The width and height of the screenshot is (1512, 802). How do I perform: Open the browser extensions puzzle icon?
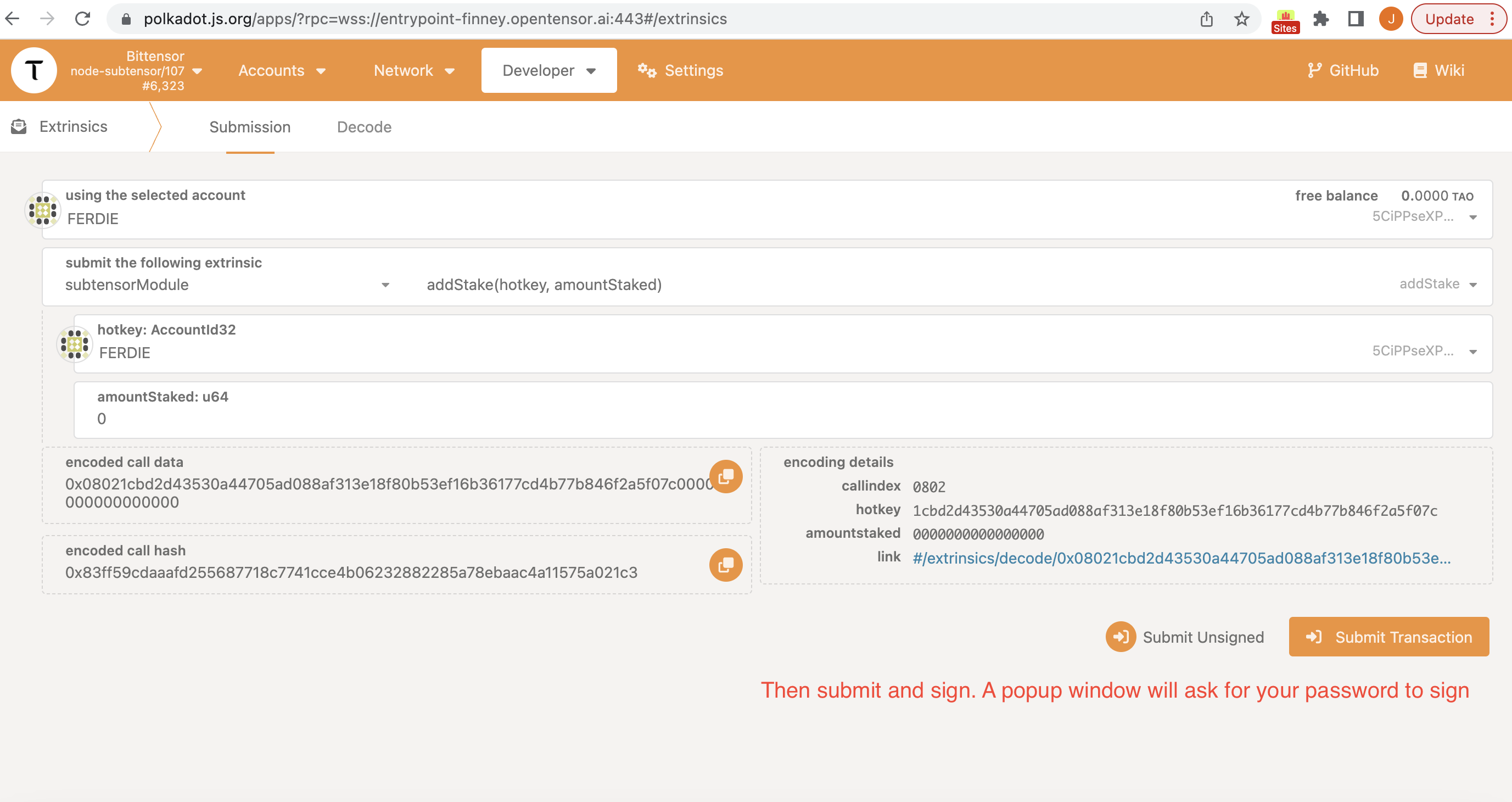point(1320,19)
